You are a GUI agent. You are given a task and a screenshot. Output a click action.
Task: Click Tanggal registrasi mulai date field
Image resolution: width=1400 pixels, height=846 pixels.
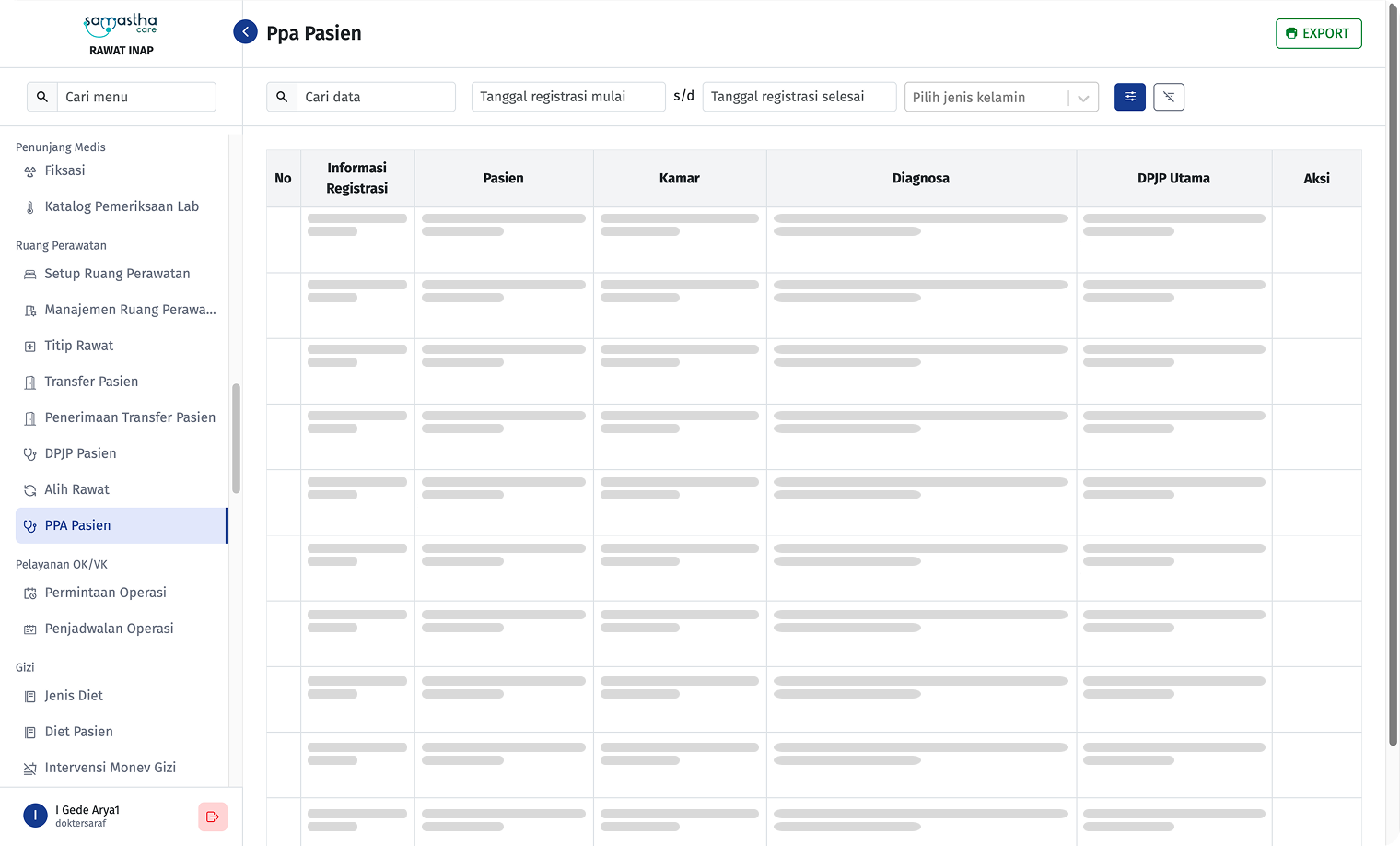click(x=567, y=97)
